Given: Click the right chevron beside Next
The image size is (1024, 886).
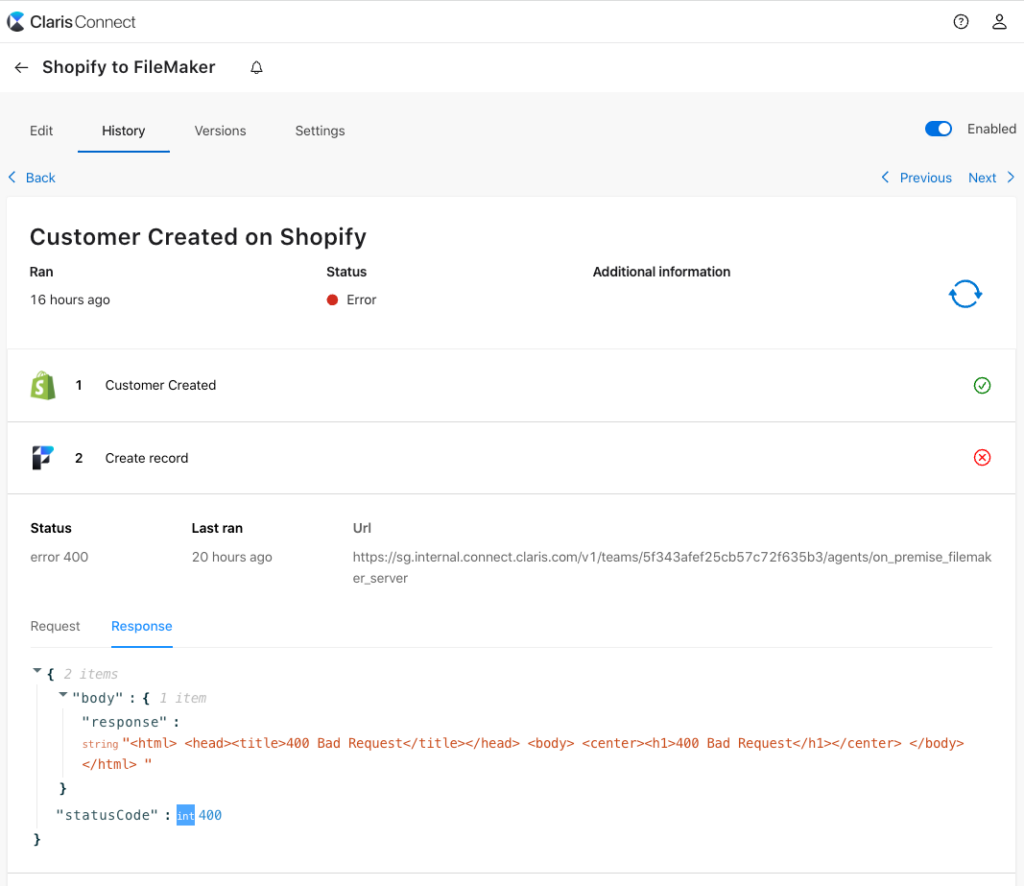Looking at the screenshot, I should pyautogui.click(x=1010, y=177).
